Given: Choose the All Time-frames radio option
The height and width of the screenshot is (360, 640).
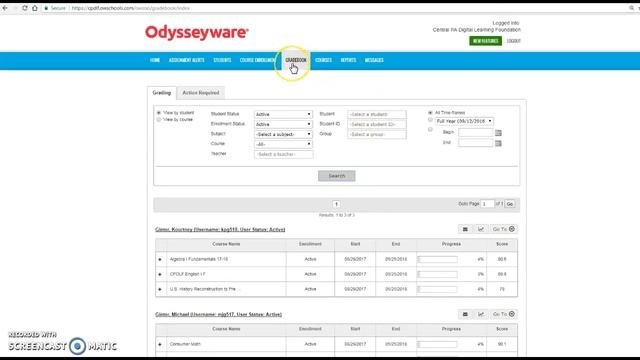Looking at the screenshot, I should point(430,113).
